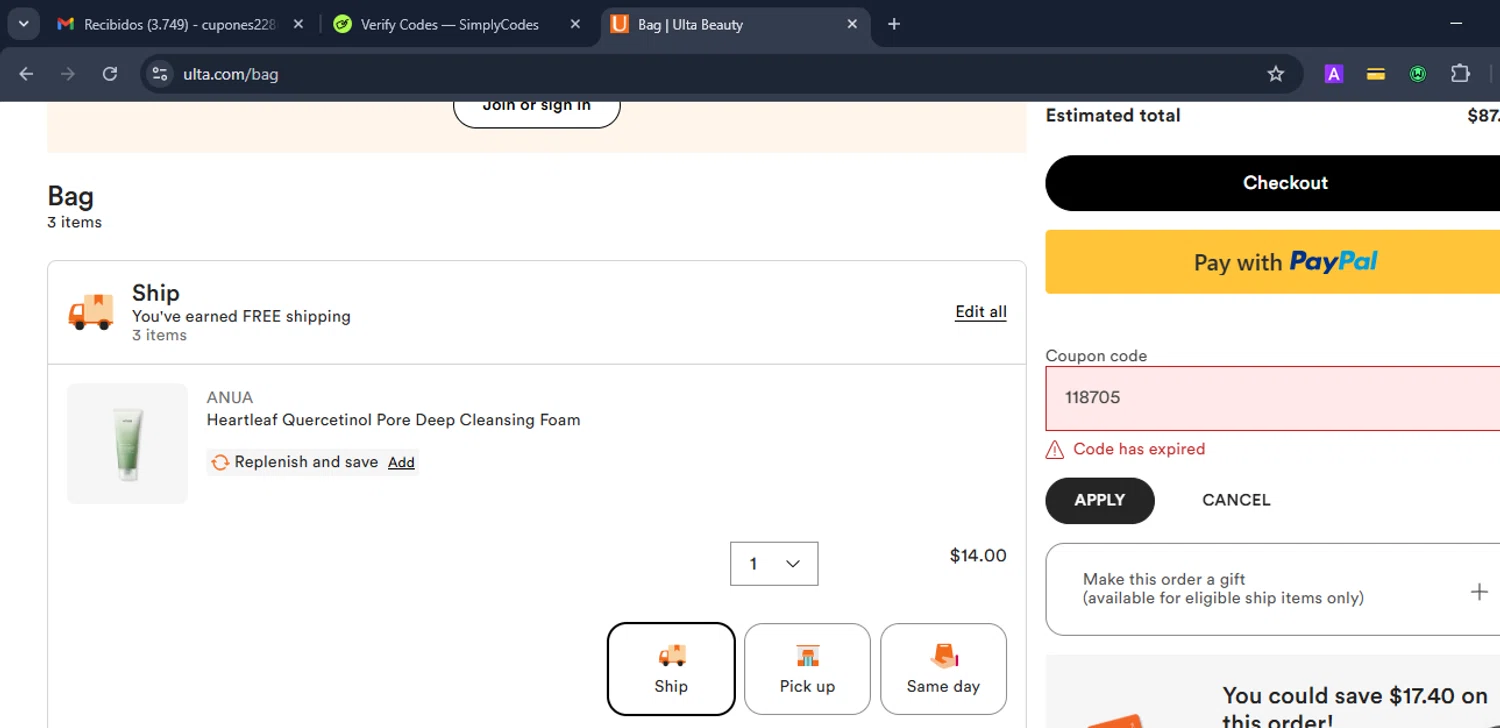Open the quantity dropdown showing 1
Image resolution: width=1500 pixels, height=728 pixels.
pos(774,564)
